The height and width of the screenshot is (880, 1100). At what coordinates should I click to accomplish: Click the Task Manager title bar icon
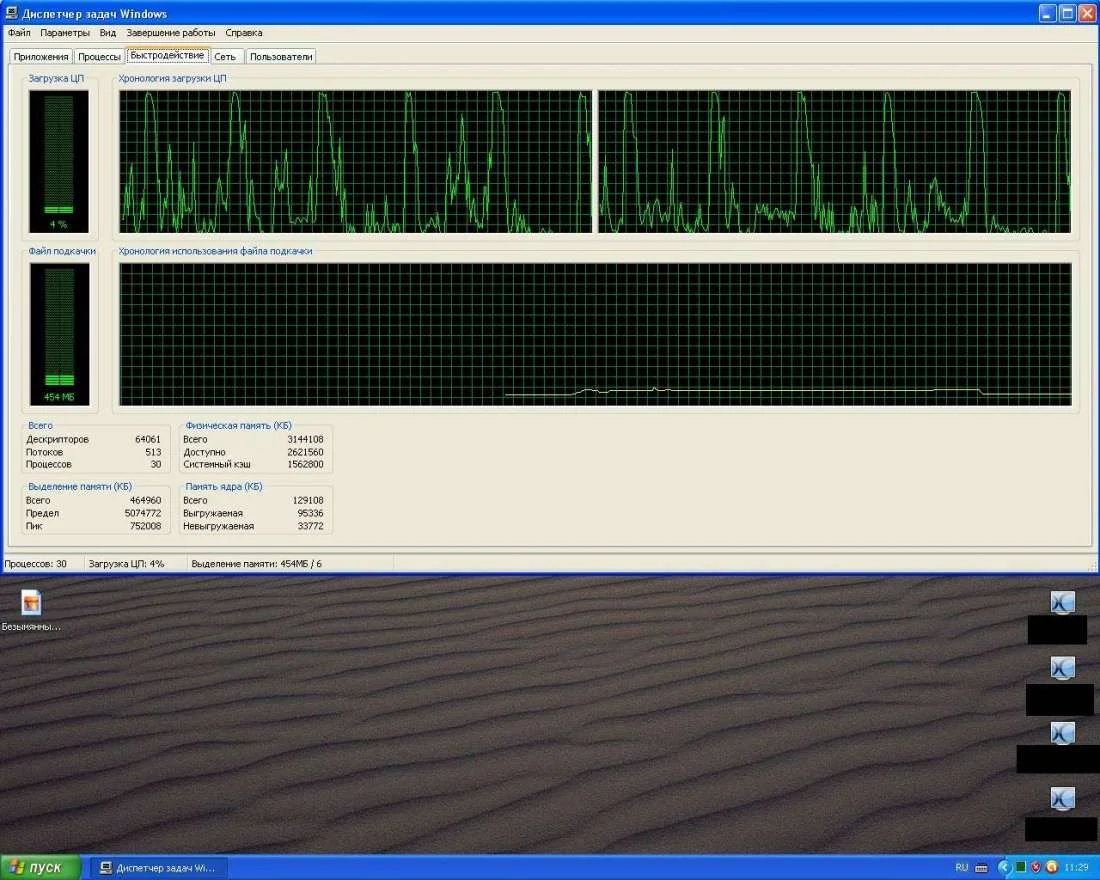point(12,14)
